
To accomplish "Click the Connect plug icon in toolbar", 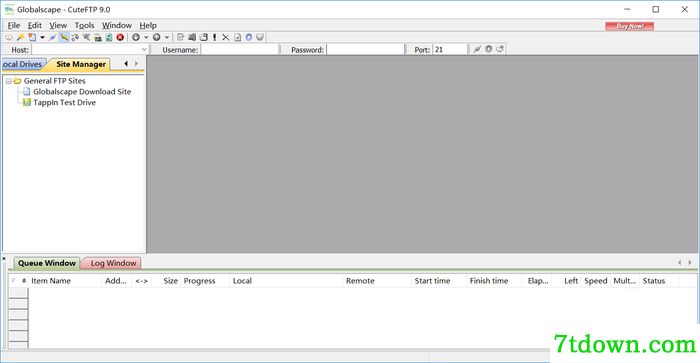I will pos(53,38).
